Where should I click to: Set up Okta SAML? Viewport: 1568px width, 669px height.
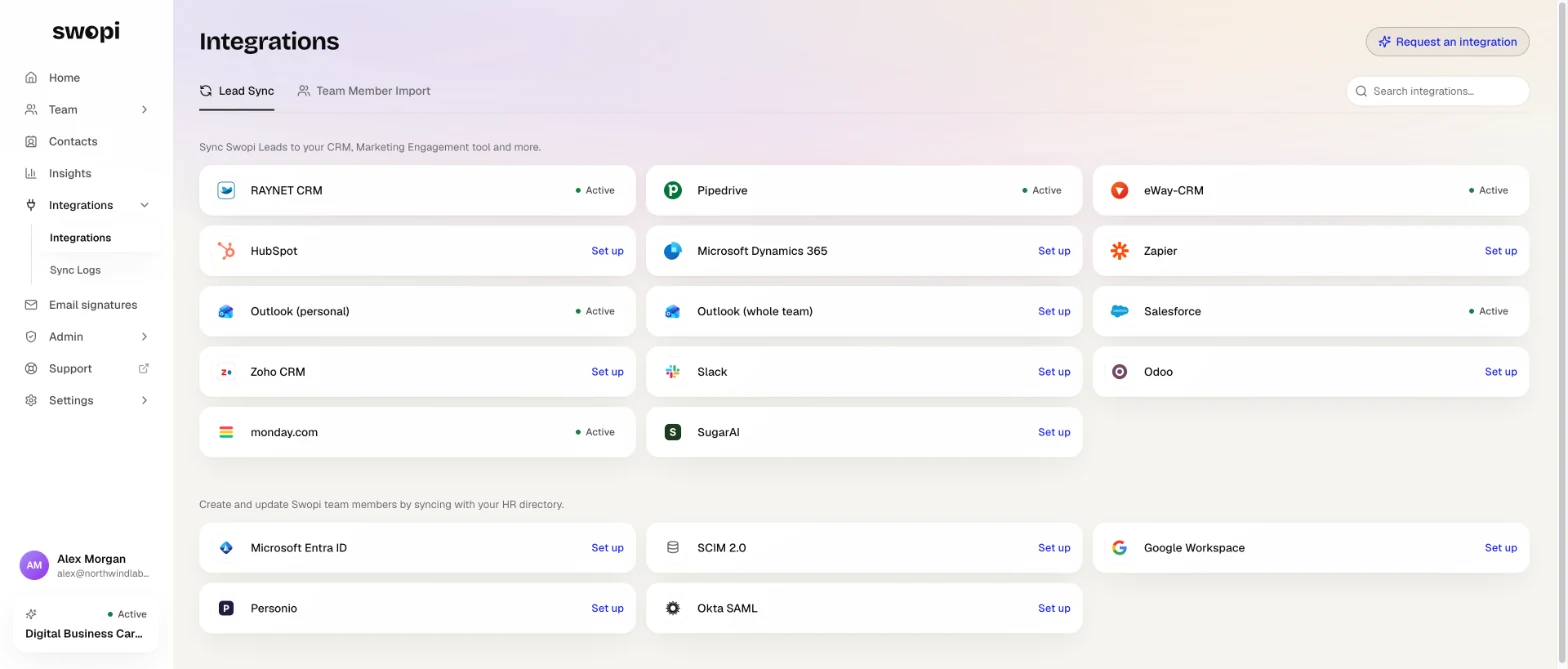[x=1054, y=608]
